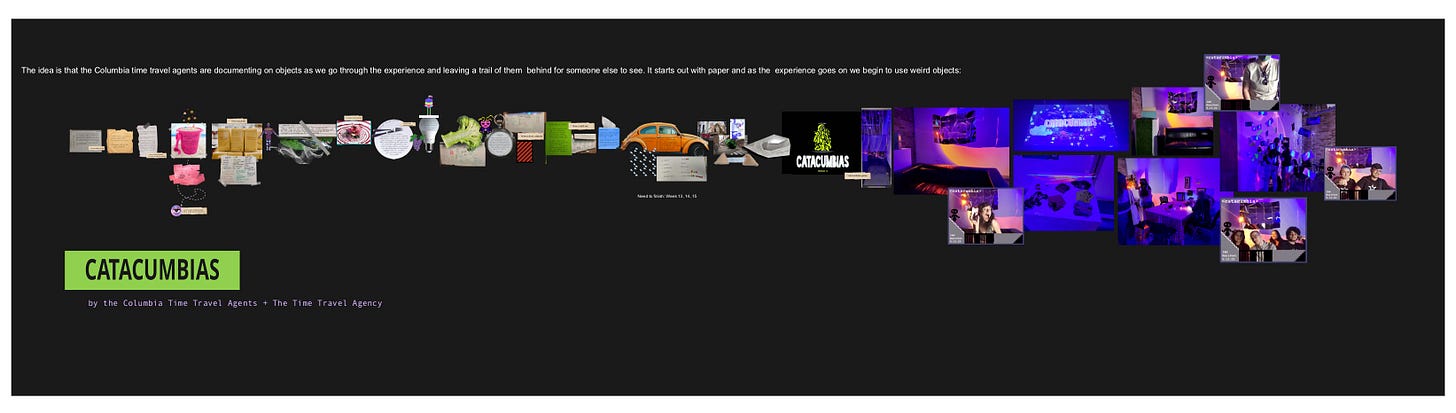Select the "Need to finish: Week 13, 14, 15" caption
The image size is (1456, 413).
click(x=667, y=196)
